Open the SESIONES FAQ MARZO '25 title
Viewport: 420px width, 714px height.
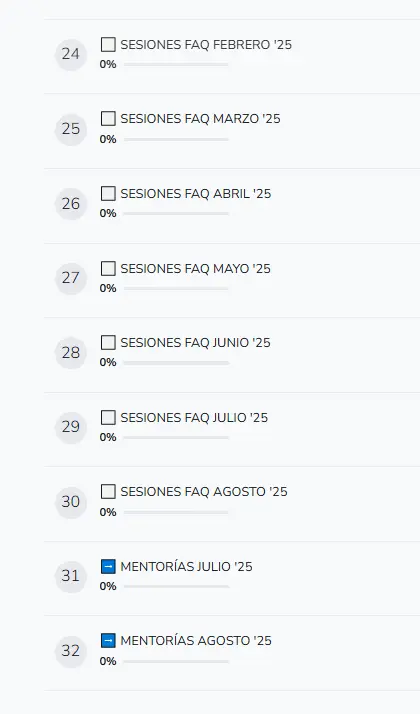click(200, 119)
